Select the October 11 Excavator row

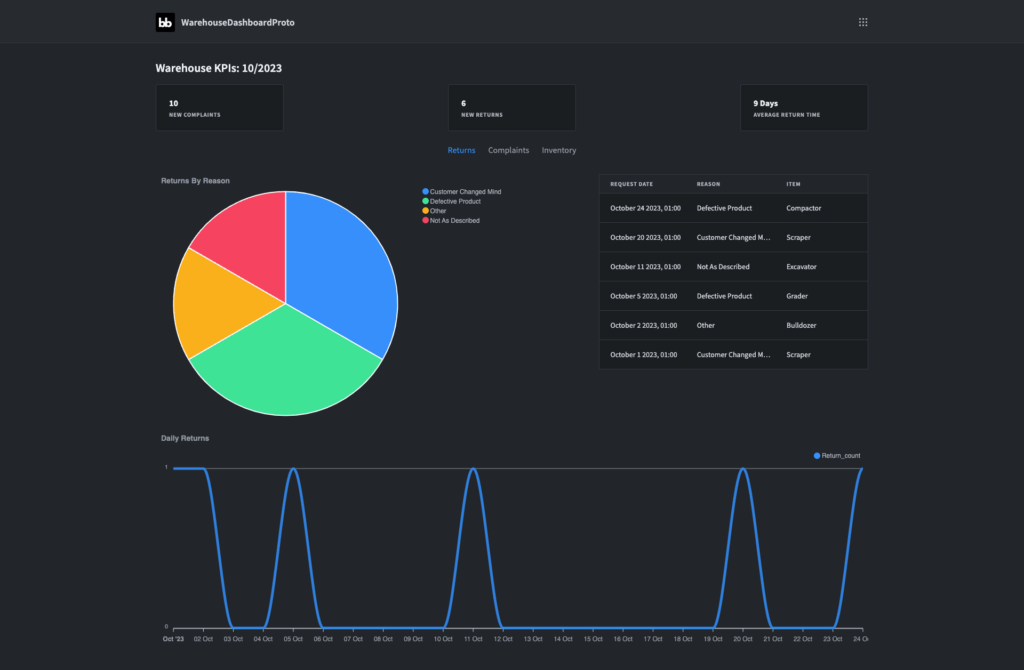click(x=733, y=266)
